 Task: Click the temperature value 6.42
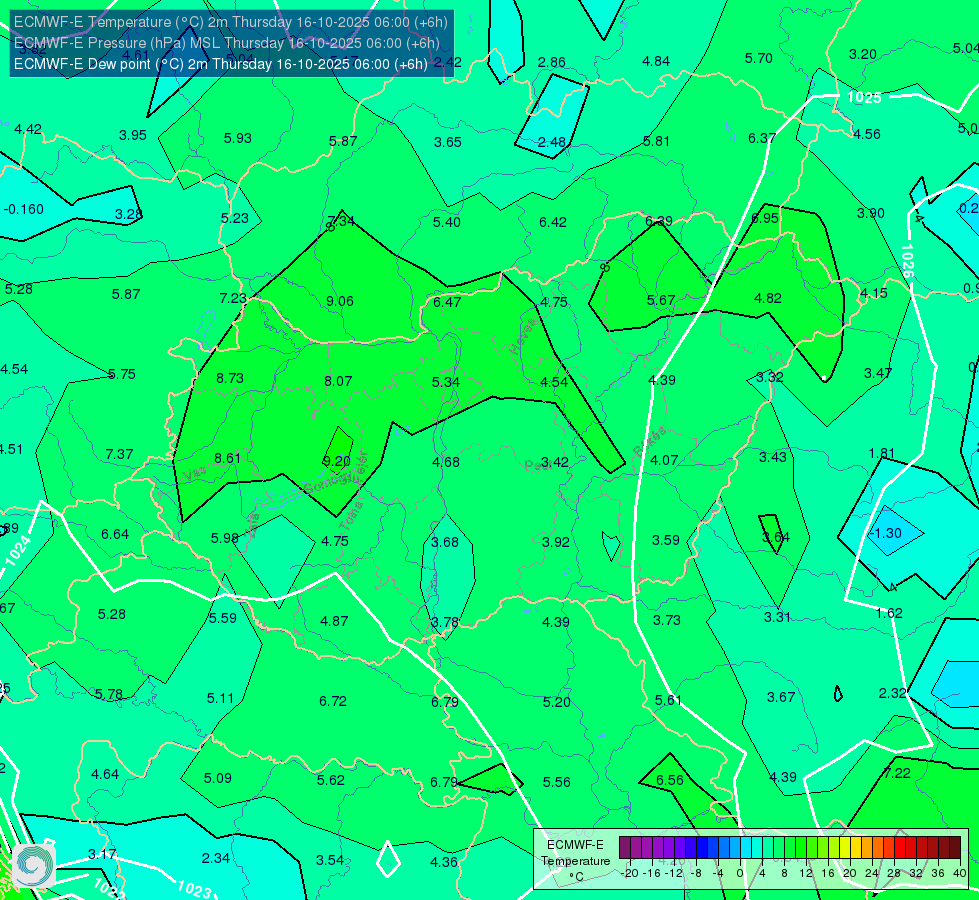coord(553,222)
